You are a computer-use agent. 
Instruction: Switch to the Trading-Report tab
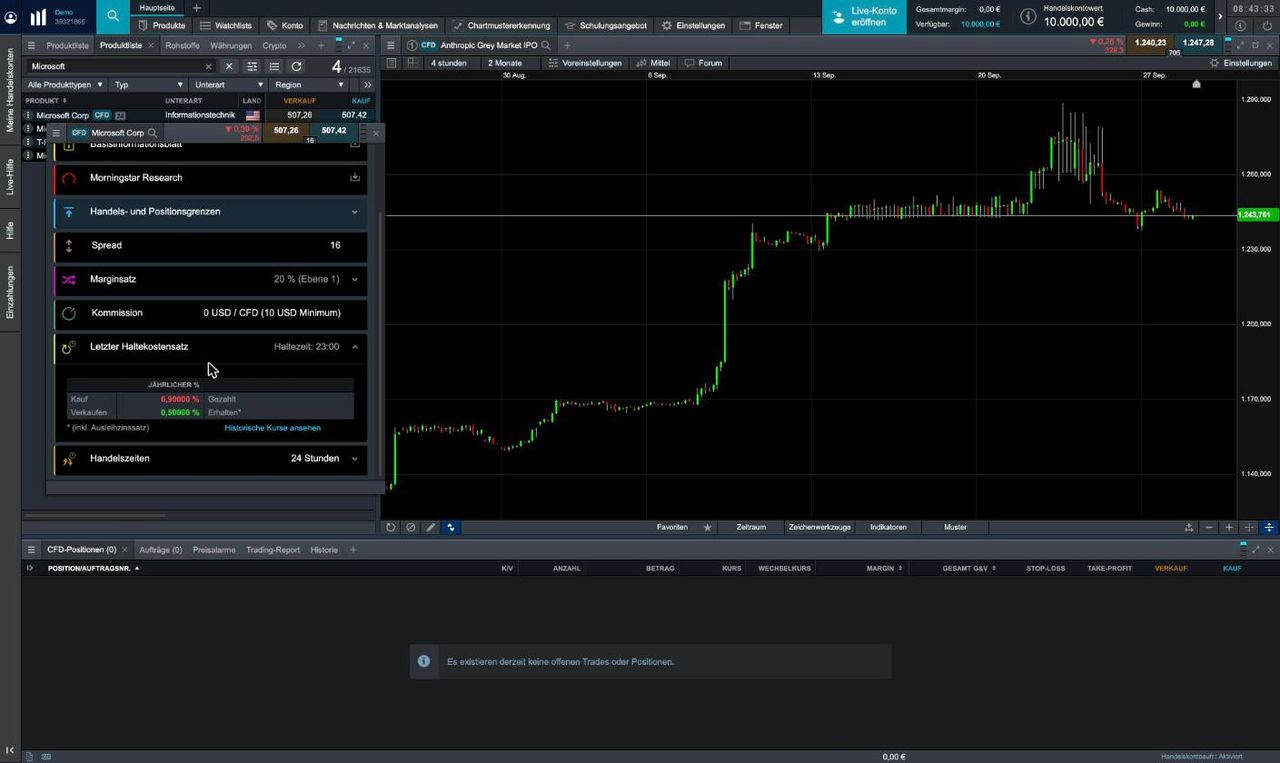coord(273,550)
